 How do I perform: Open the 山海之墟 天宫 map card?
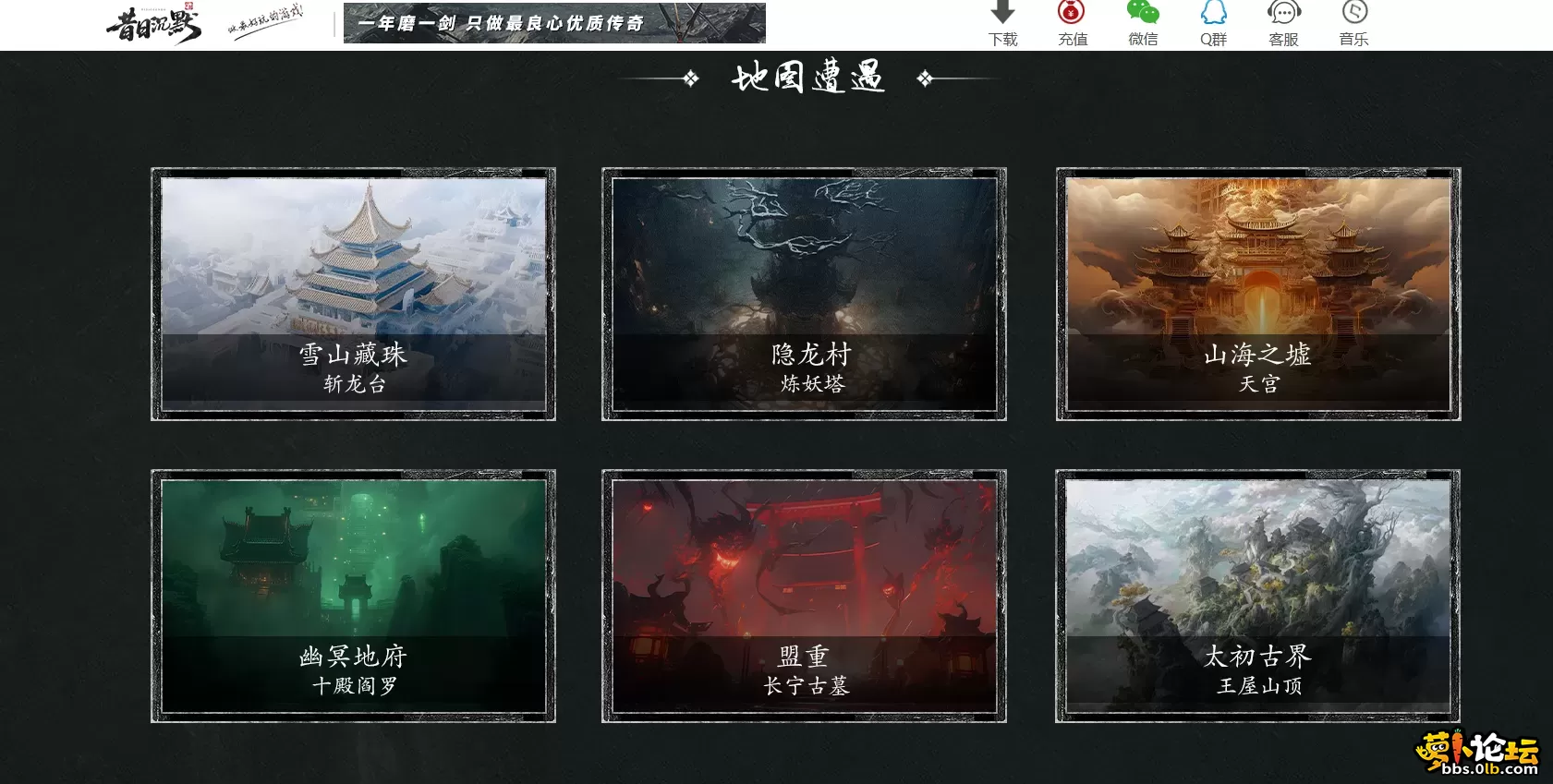click(1258, 294)
